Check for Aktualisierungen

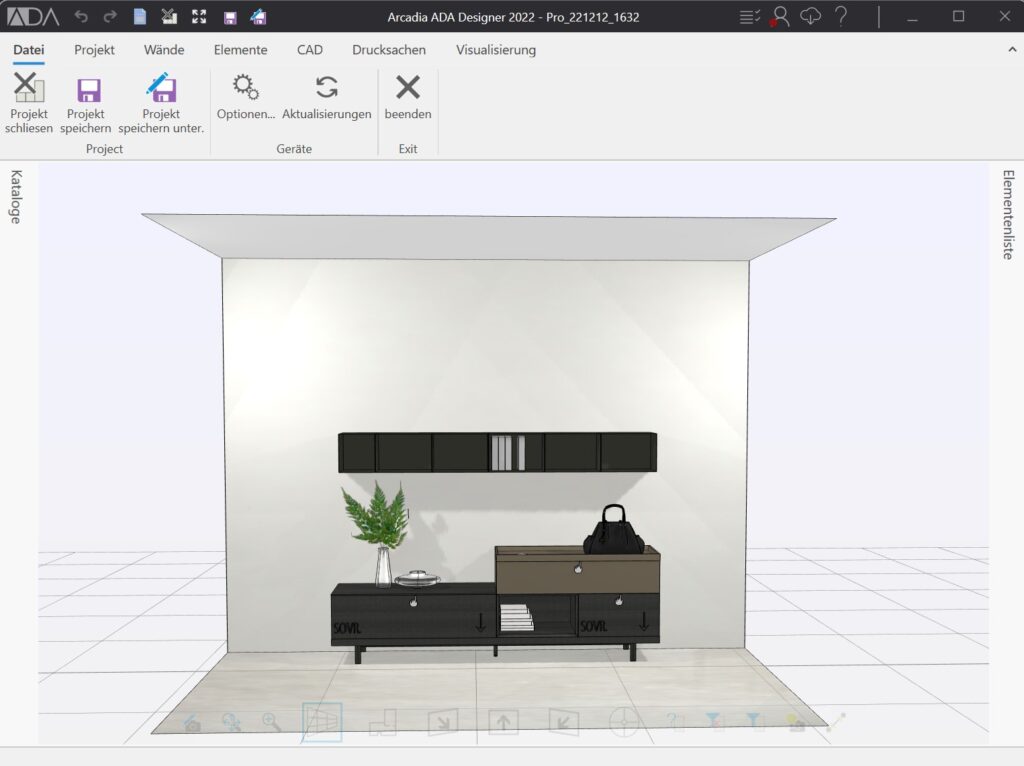[326, 88]
